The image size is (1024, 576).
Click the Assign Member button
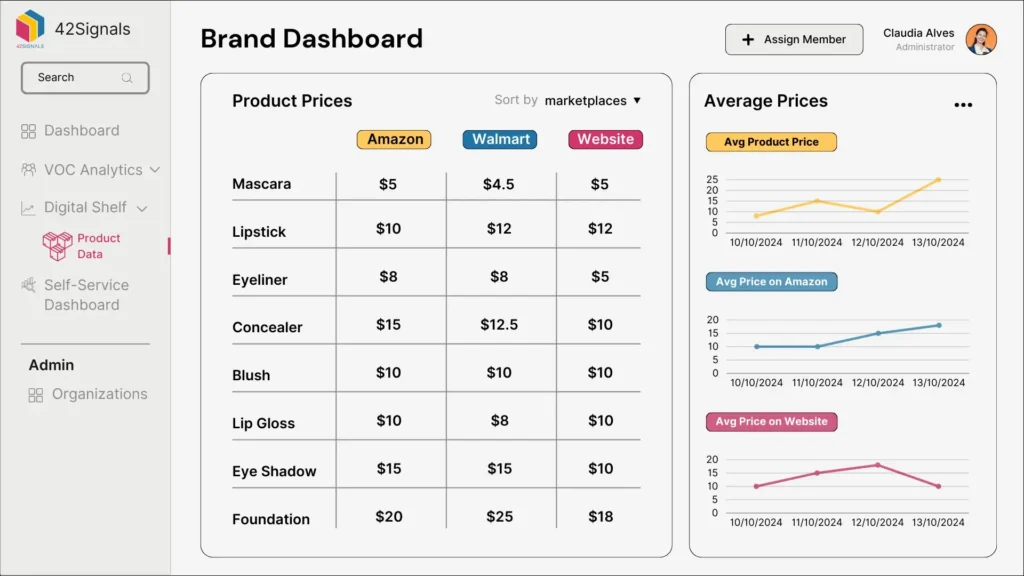point(794,39)
